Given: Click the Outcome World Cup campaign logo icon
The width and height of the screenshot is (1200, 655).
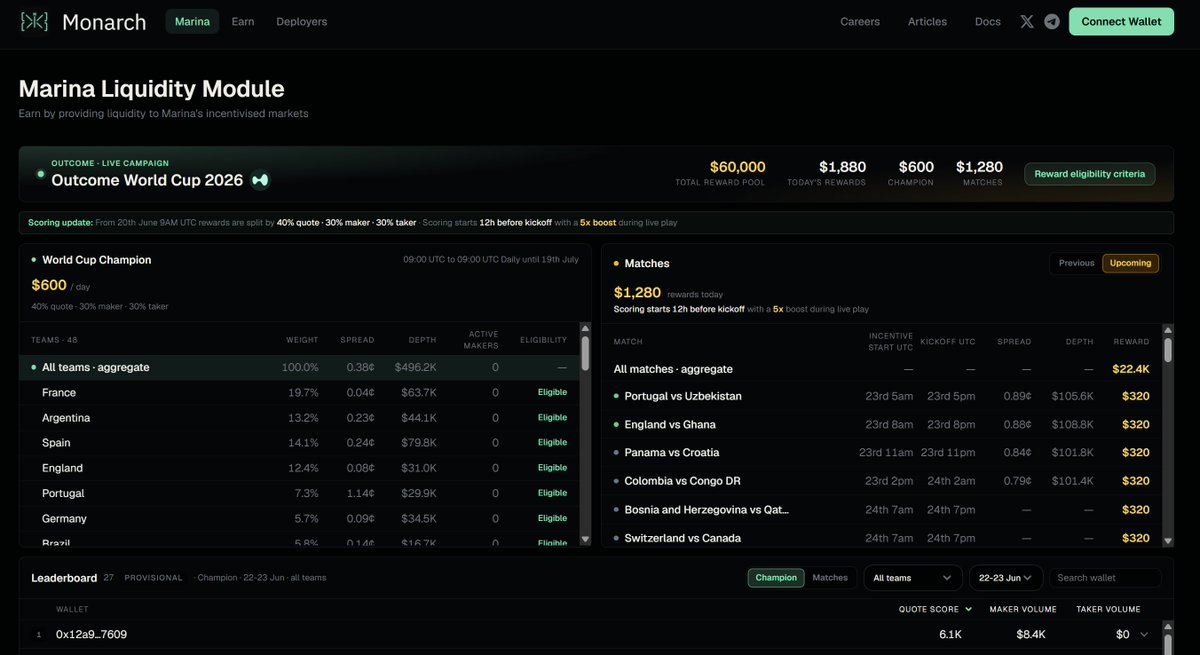Looking at the screenshot, I should coord(260,180).
